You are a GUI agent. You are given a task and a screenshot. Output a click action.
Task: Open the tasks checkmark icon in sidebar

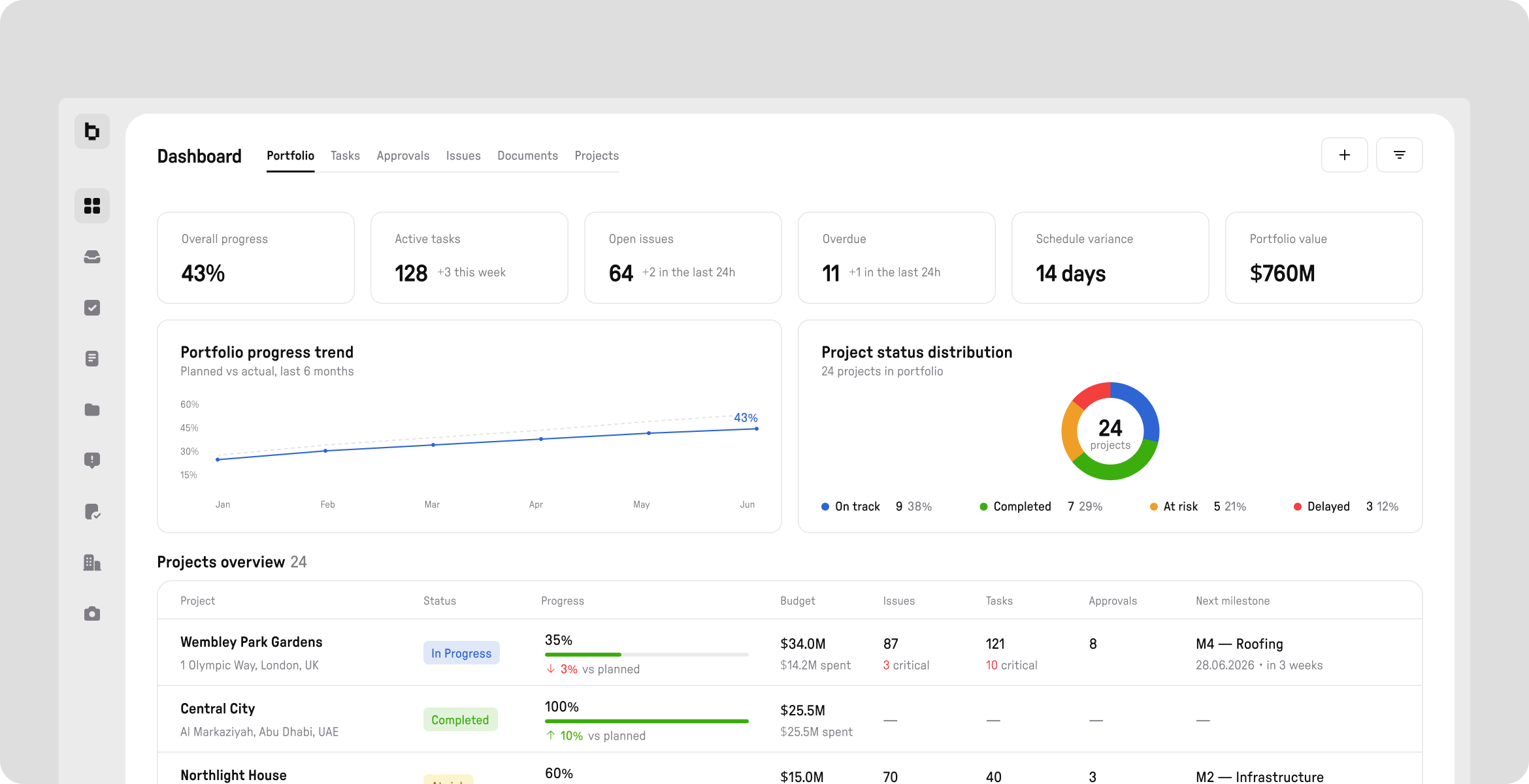pyautogui.click(x=92, y=308)
